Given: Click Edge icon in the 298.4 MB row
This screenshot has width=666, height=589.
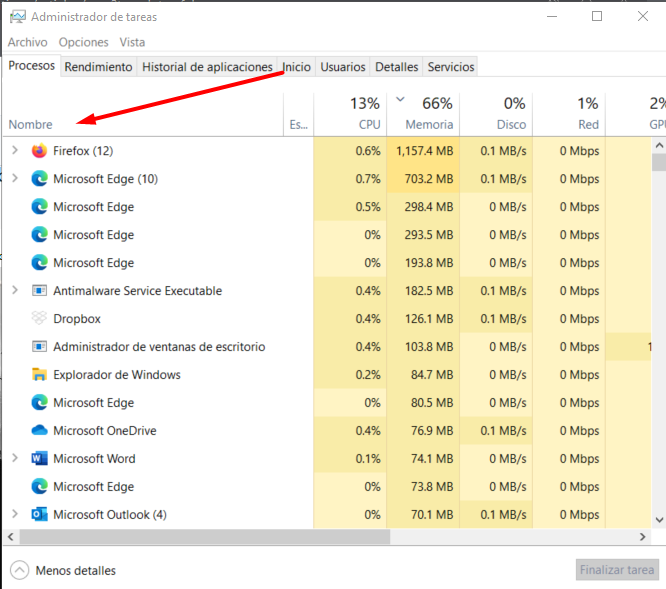Looking at the screenshot, I should coord(39,207).
